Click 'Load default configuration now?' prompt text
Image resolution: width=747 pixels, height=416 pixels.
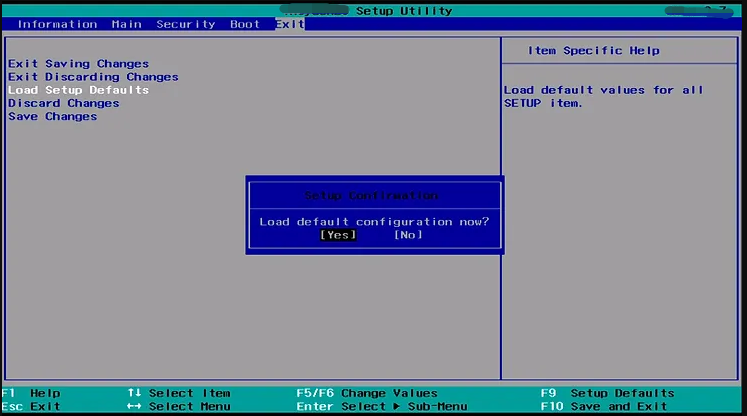pyautogui.click(x=374, y=222)
